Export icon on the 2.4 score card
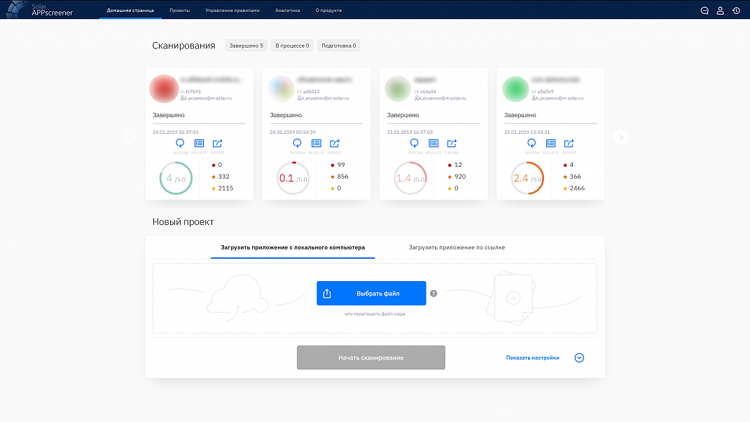Screen dimensions: 750x422 pos(569,143)
